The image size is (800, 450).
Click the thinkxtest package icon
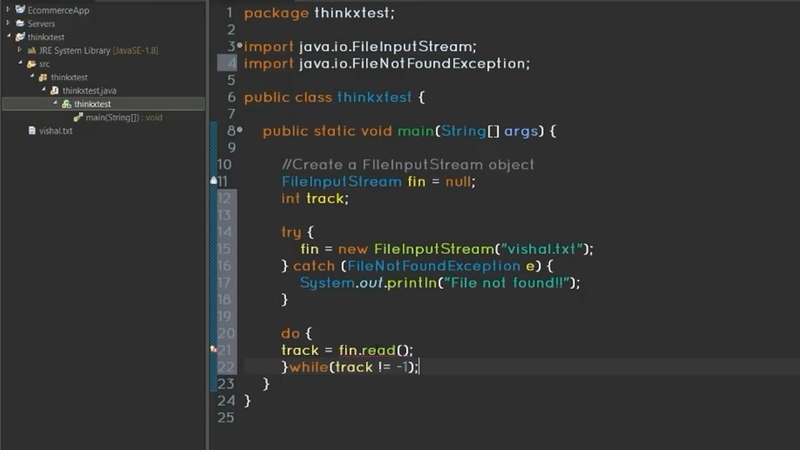point(43,77)
